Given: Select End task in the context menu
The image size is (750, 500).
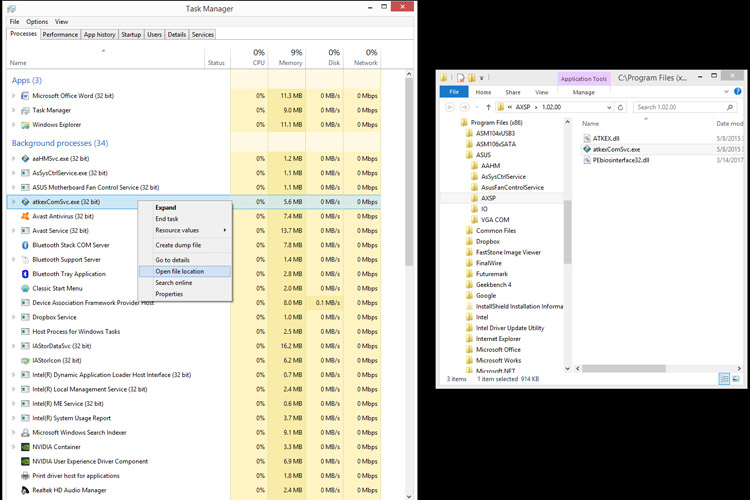Looking at the screenshot, I should pyautogui.click(x=185, y=219).
